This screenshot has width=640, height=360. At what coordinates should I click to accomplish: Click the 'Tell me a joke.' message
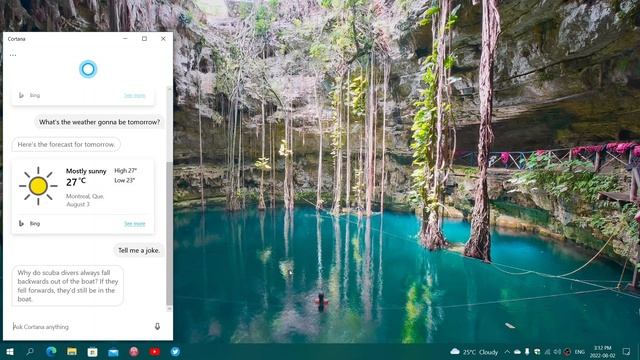tap(139, 250)
